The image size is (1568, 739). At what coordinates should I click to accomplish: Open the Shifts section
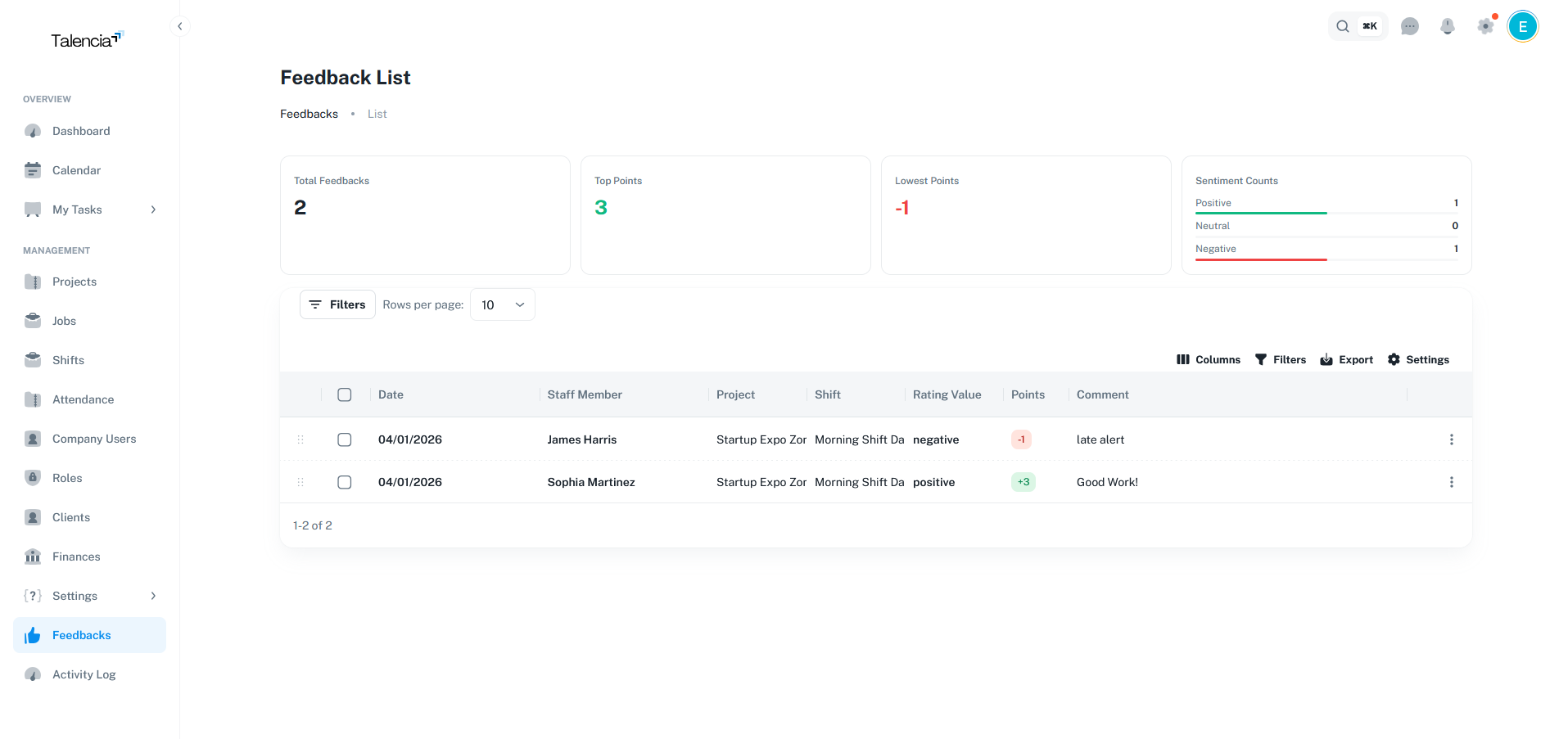(x=68, y=360)
